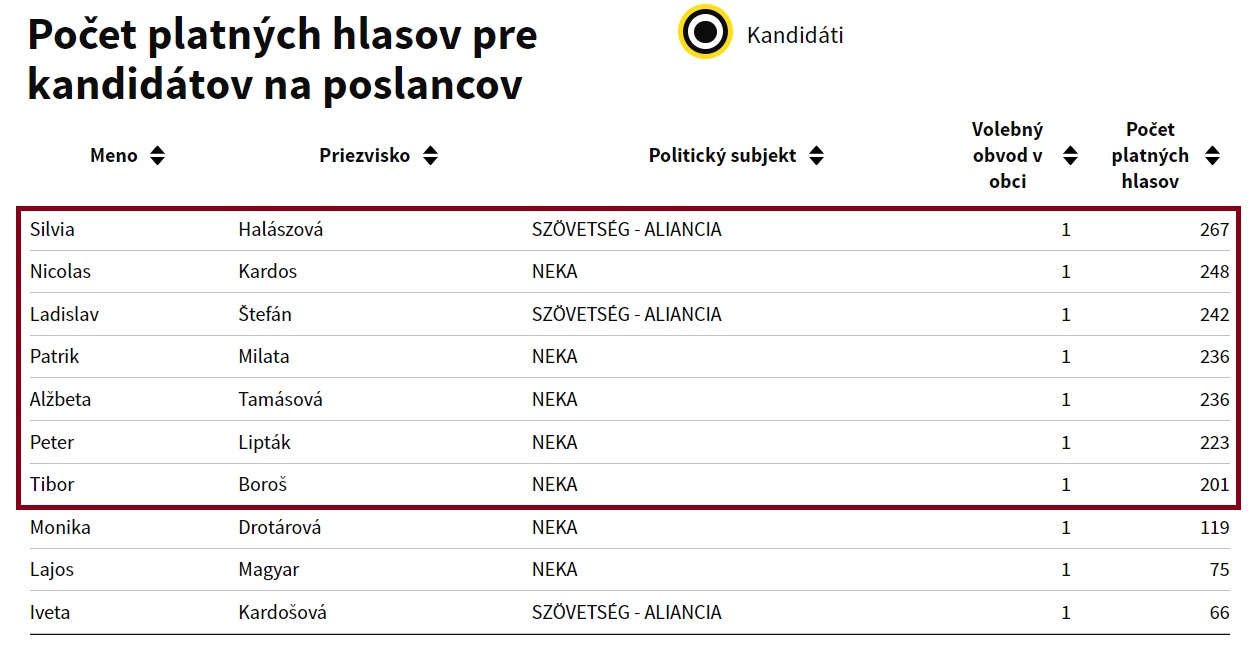Click the surname Kardos in table
Screen dimensions: 1252x654
267,272
